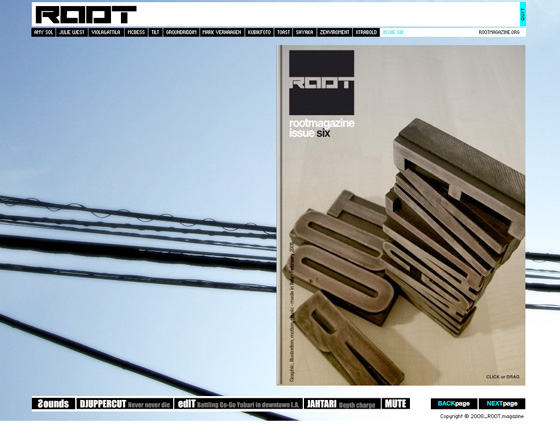Open the Toast section
The image size is (560, 434).
click(284, 32)
